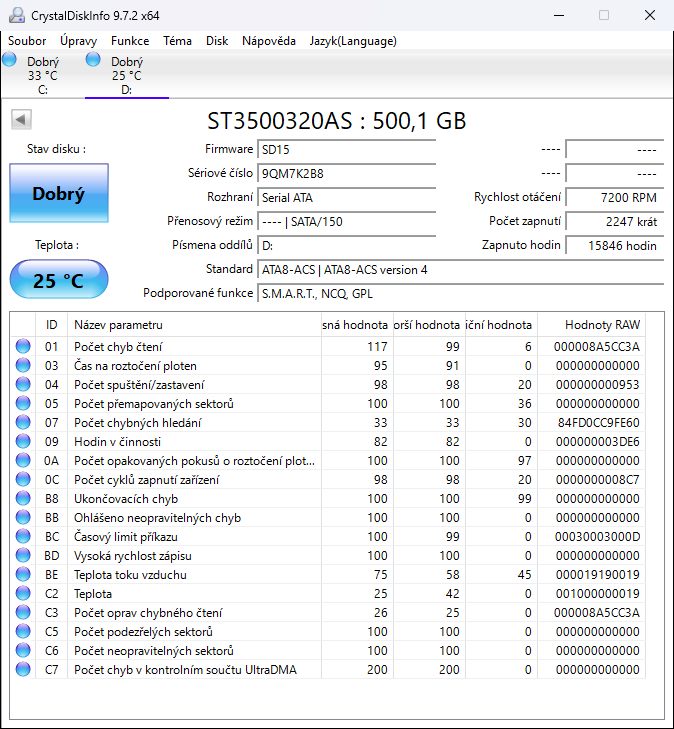Open the Téma menu
Viewport: 674px width, 729px height.
coord(177,41)
